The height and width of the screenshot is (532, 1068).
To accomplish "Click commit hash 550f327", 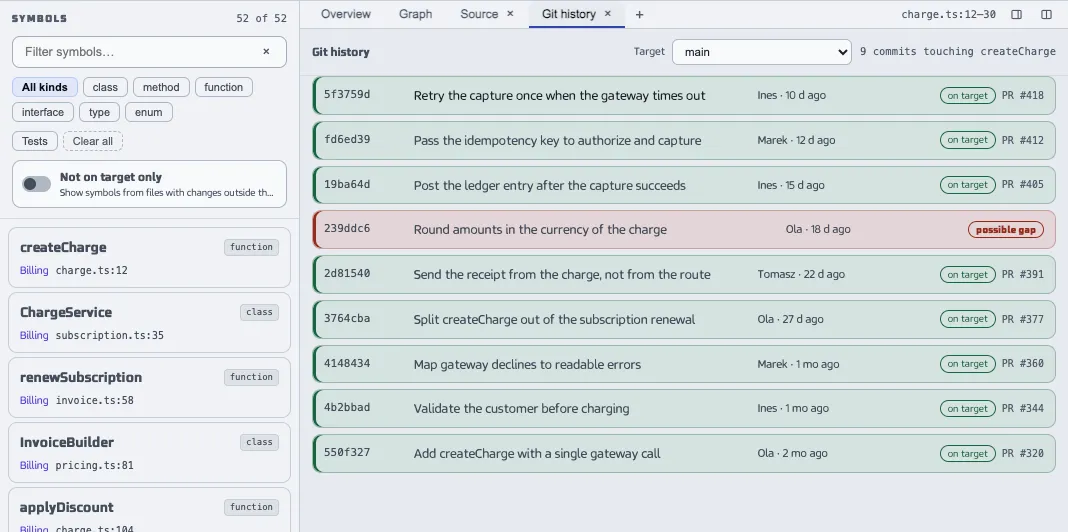I will point(347,453).
